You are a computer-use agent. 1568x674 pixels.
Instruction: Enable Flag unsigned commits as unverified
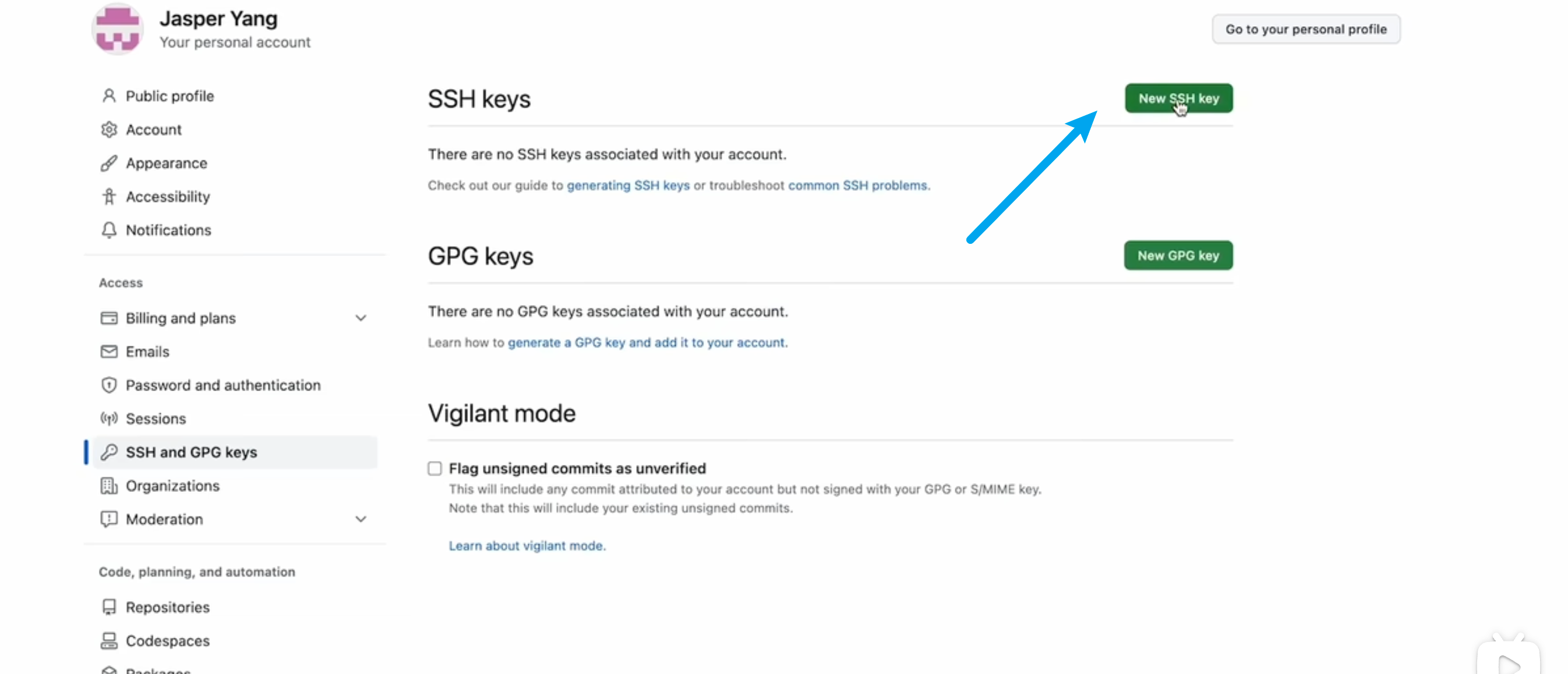coord(435,469)
